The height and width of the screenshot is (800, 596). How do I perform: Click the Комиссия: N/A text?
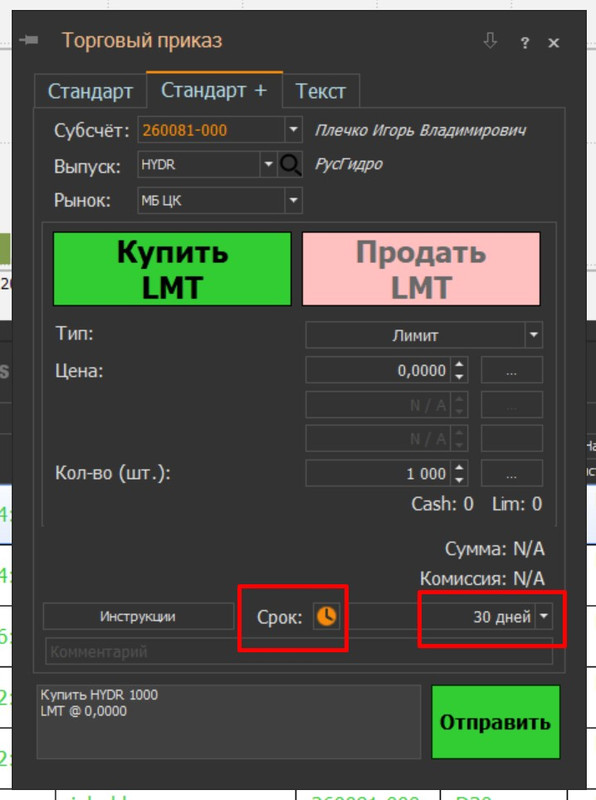point(482,579)
